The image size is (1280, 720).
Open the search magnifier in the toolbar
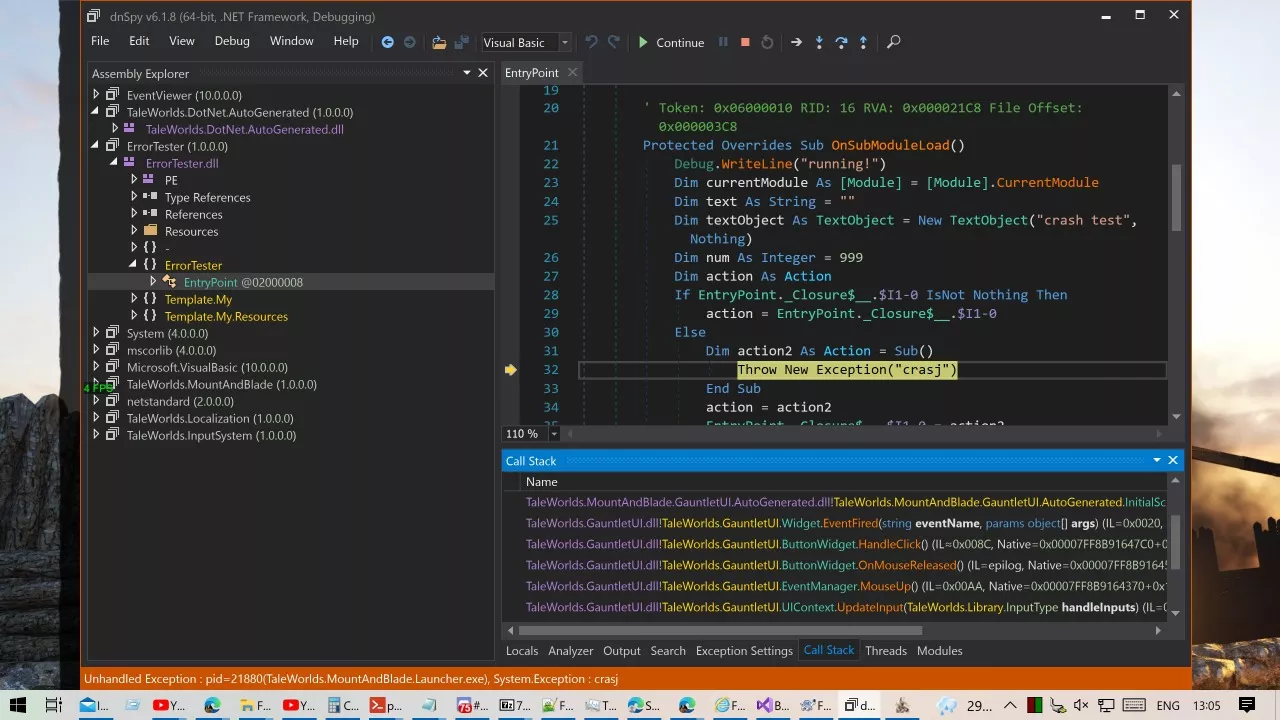(x=894, y=42)
